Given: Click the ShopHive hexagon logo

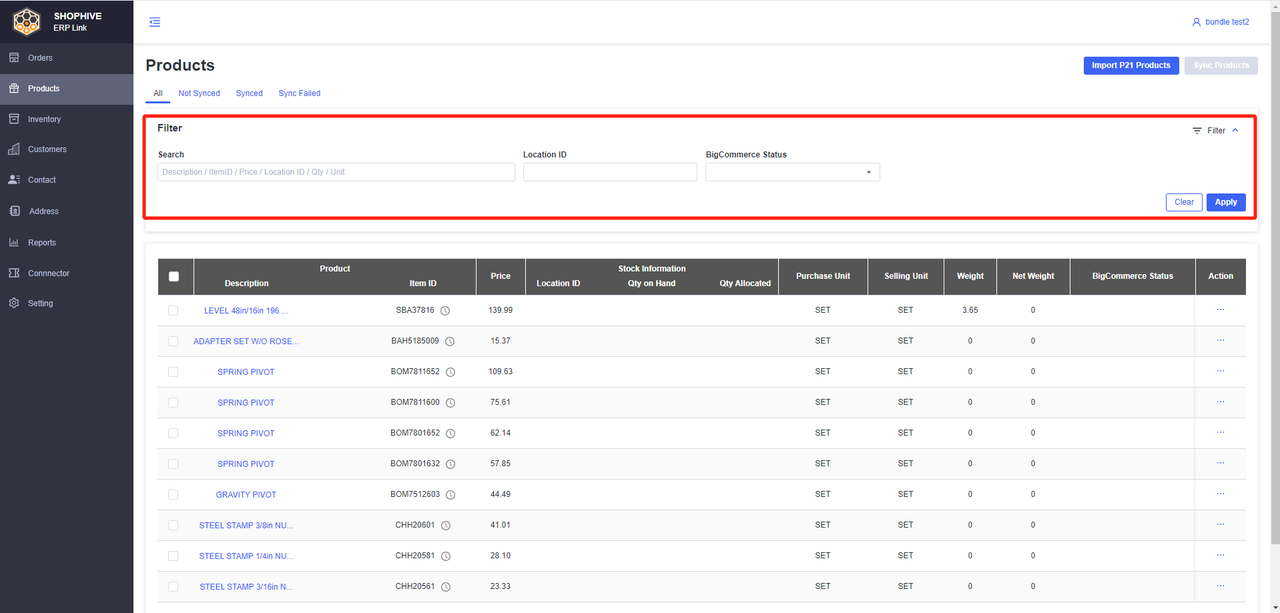Looking at the screenshot, I should coord(26,21).
